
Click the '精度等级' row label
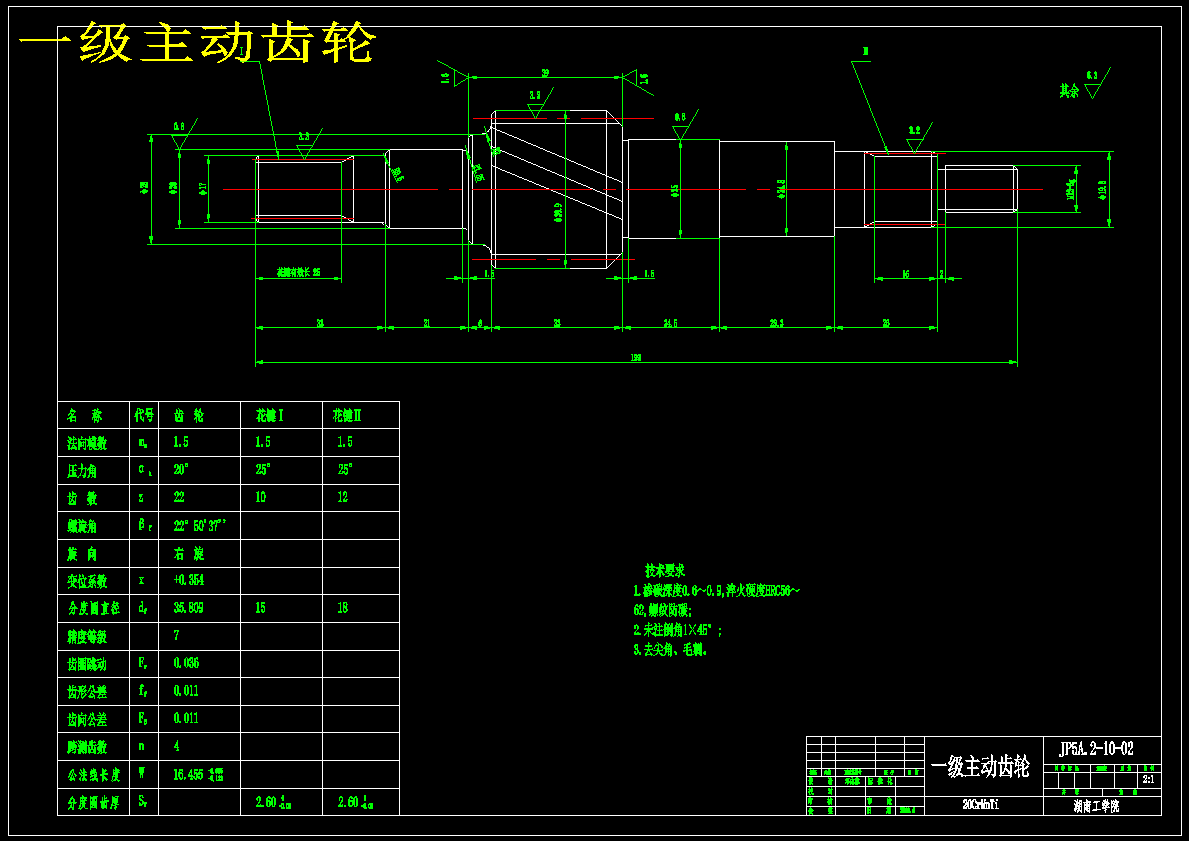(87, 637)
